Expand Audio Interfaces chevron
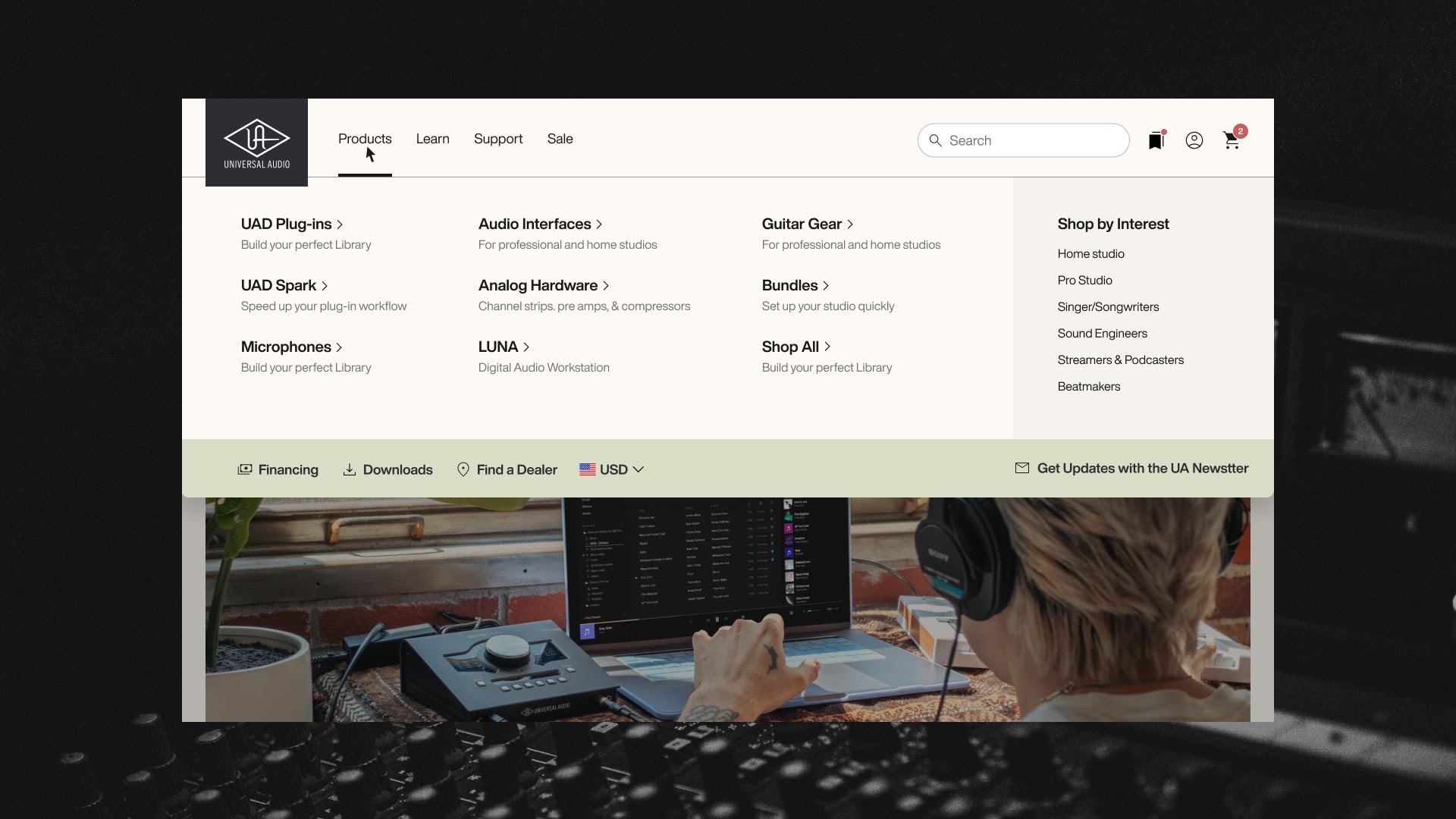1456x819 pixels. (599, 224)
